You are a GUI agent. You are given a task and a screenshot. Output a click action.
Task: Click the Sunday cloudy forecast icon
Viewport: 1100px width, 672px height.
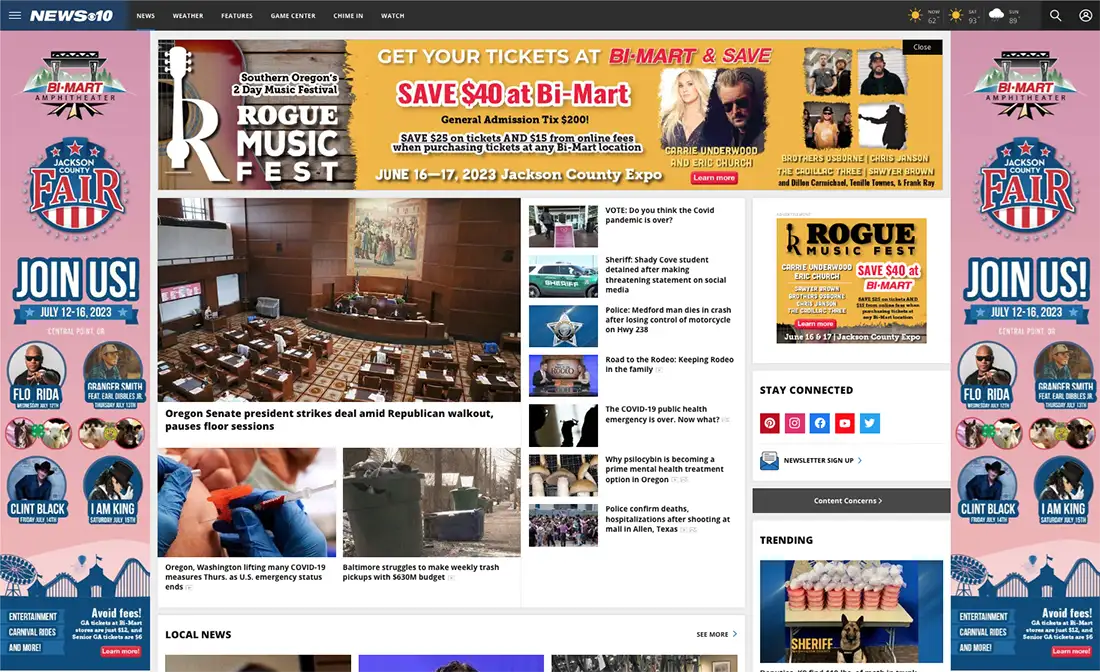click(x=996, y=14)
